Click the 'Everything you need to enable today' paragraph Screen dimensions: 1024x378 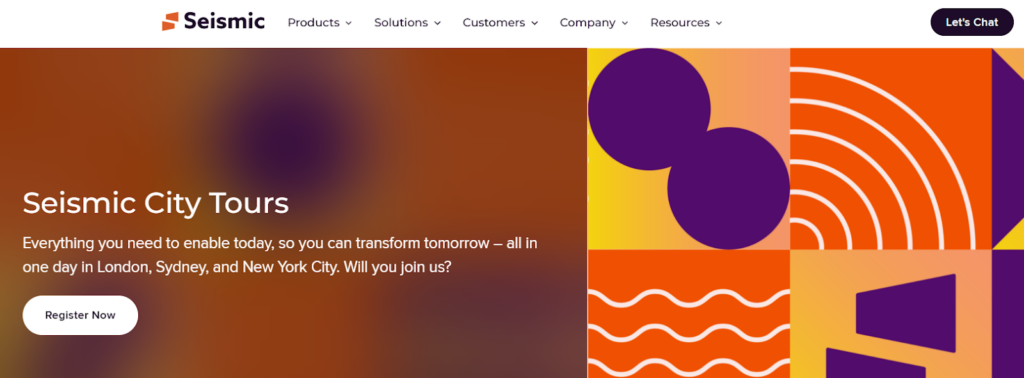click(x=280, y=255)
